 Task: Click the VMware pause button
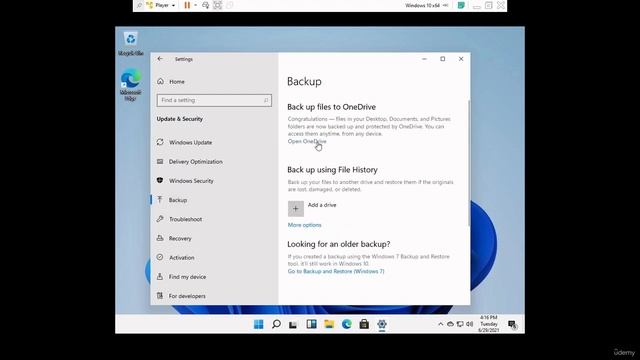[x=187, y=5]
